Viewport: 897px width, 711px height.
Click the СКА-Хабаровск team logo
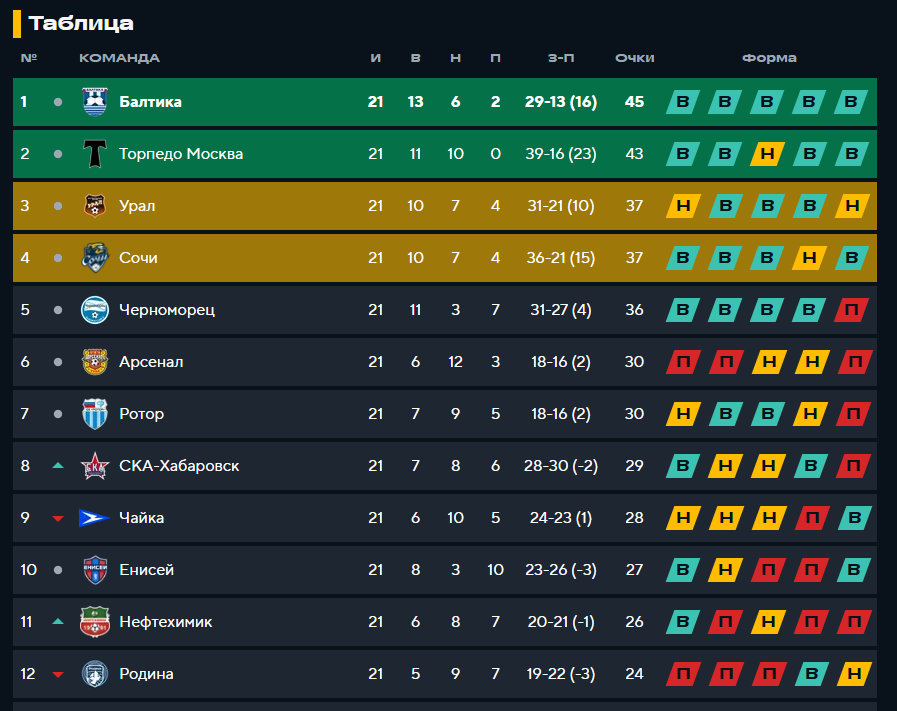click(95, 466)
